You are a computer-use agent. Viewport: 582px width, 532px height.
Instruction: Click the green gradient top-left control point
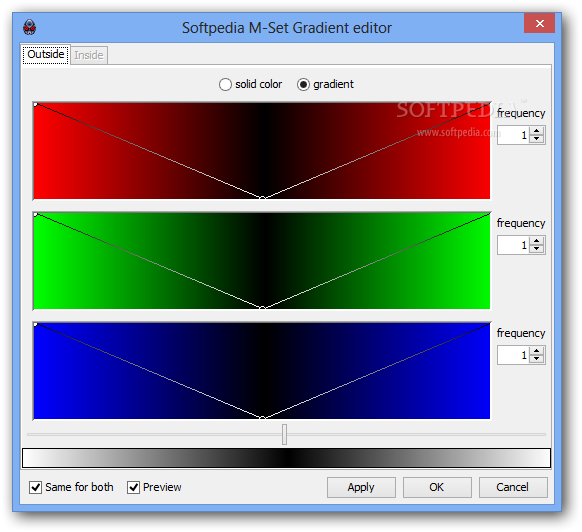36,215
